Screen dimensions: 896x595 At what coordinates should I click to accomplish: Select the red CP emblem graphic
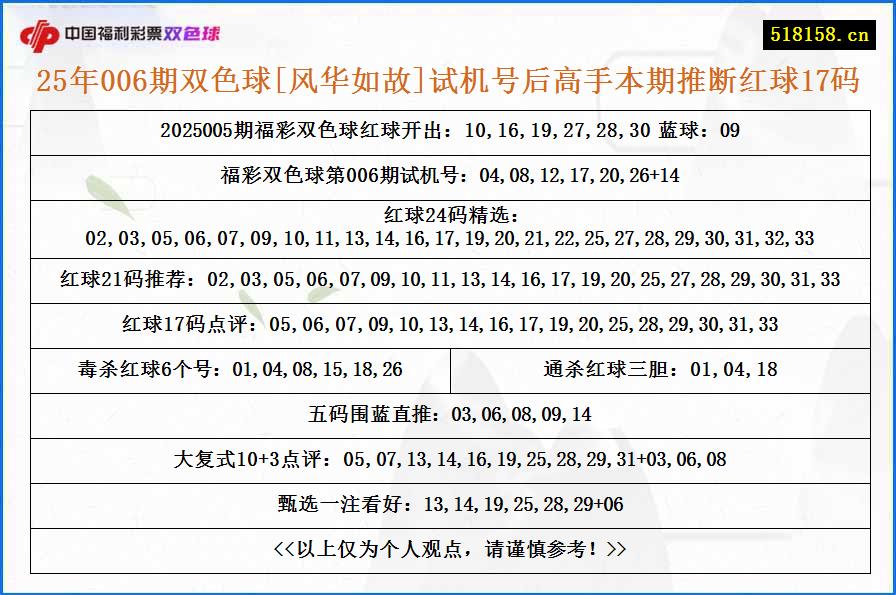point(40,29)
